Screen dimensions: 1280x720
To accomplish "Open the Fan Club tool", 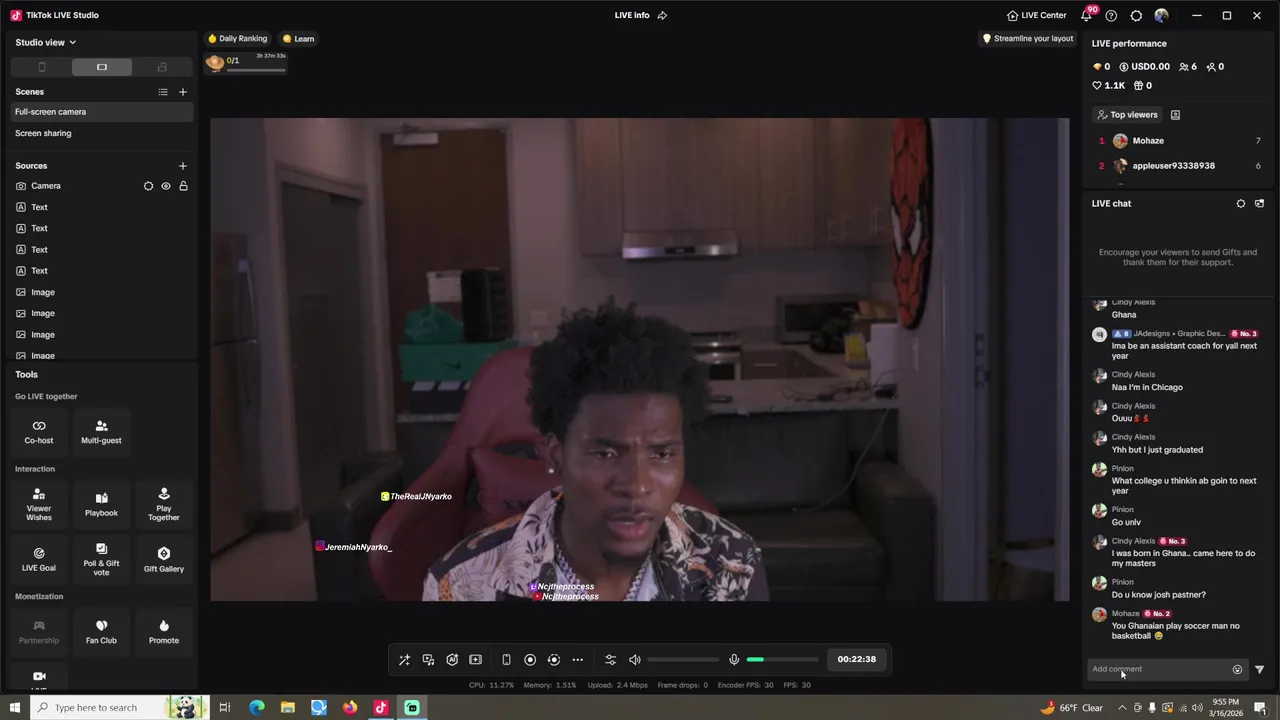I will click(x=101, y=632).
